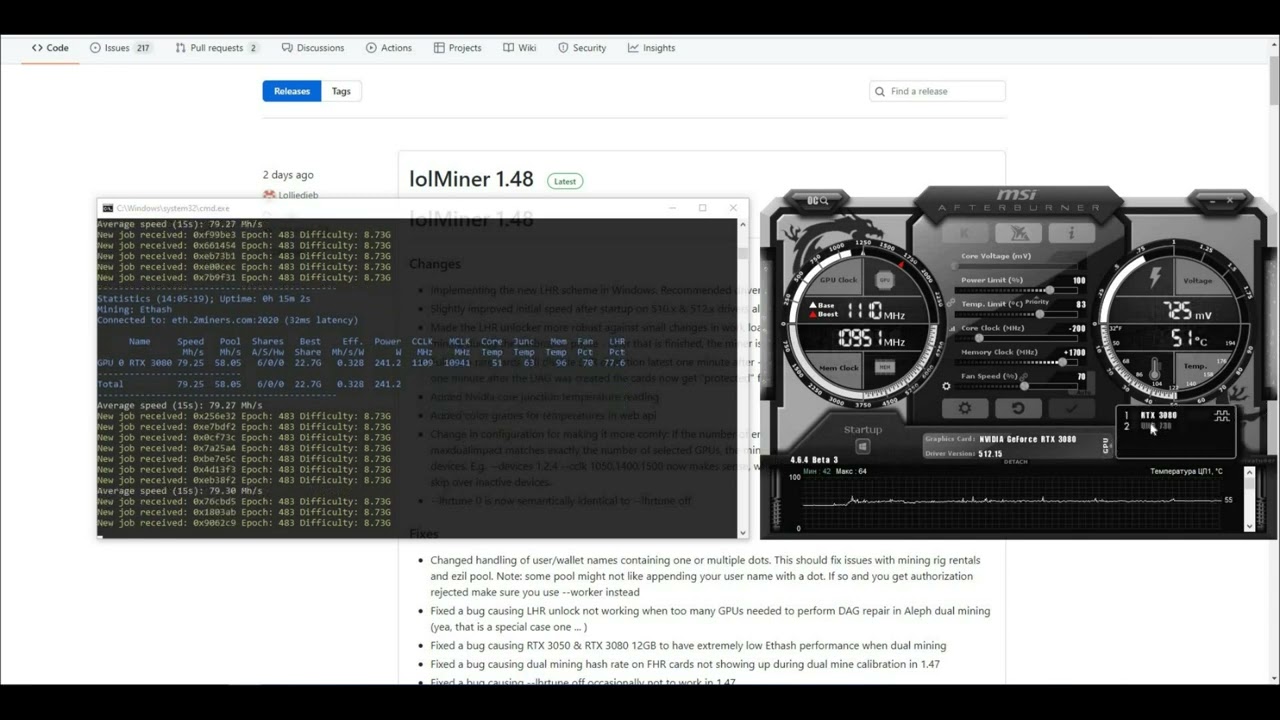Screen dimensions: 1280x720
Task: Click the GPU chip icon in the gauge
Action: tap(885, 280)
